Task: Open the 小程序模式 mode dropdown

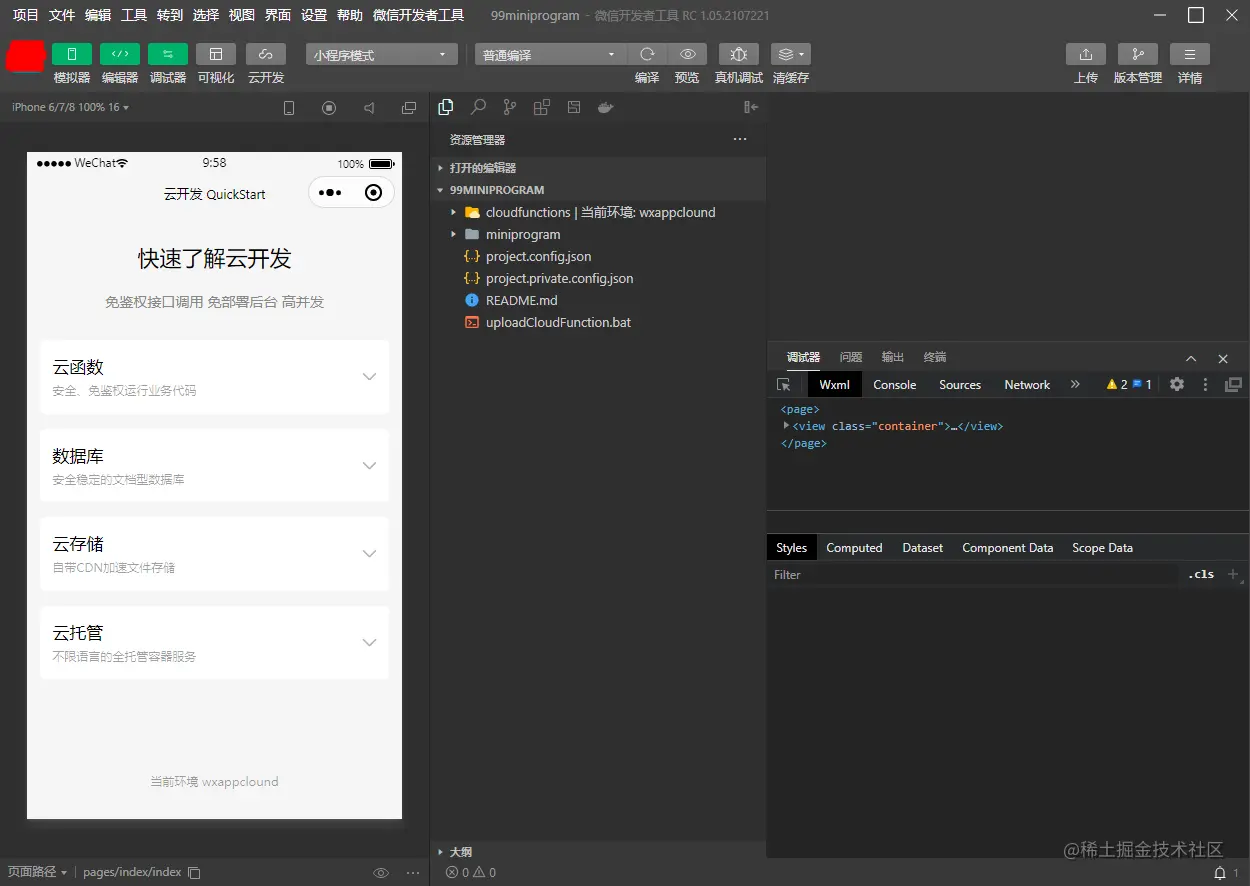Action: [x=382, y=55]
